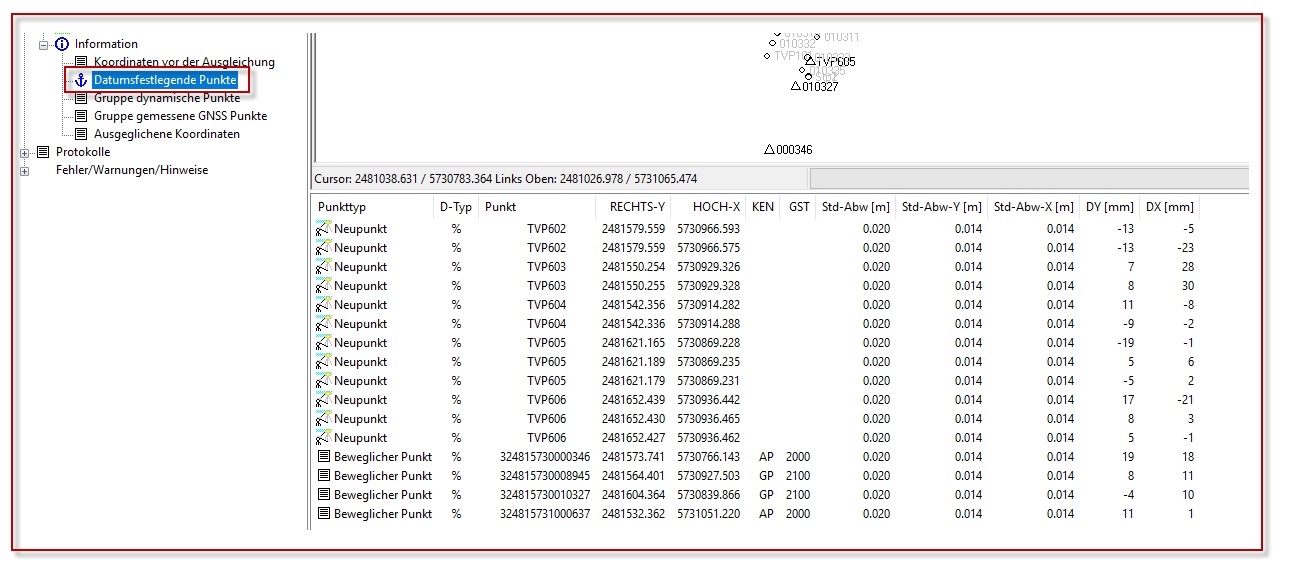
Task: Select triangle marker 000346 in map view
Action: point(769,150)
